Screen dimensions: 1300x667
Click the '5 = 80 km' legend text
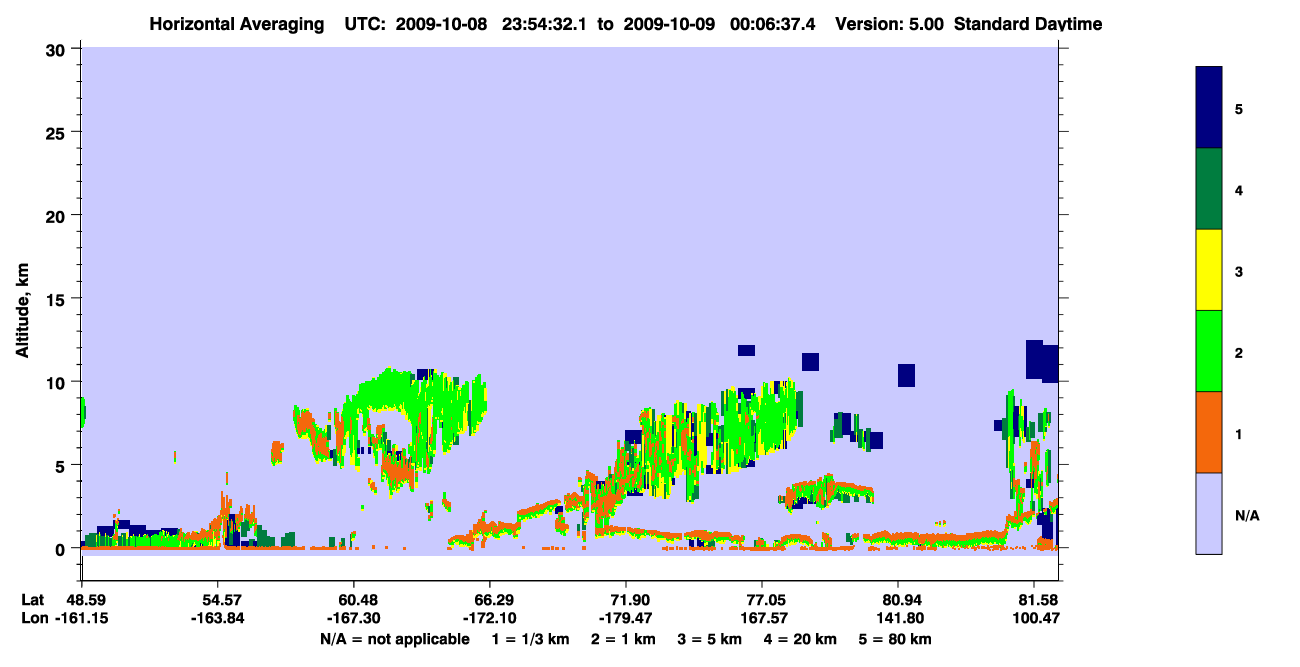897,639
